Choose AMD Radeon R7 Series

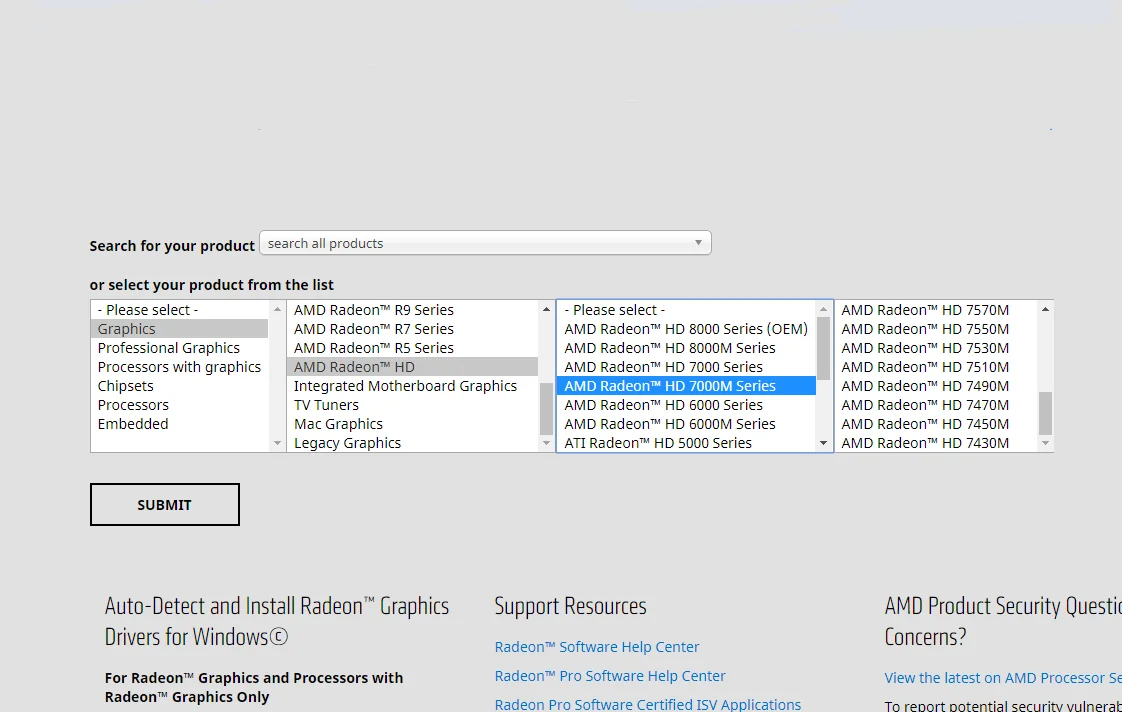[x=414, y=328]
